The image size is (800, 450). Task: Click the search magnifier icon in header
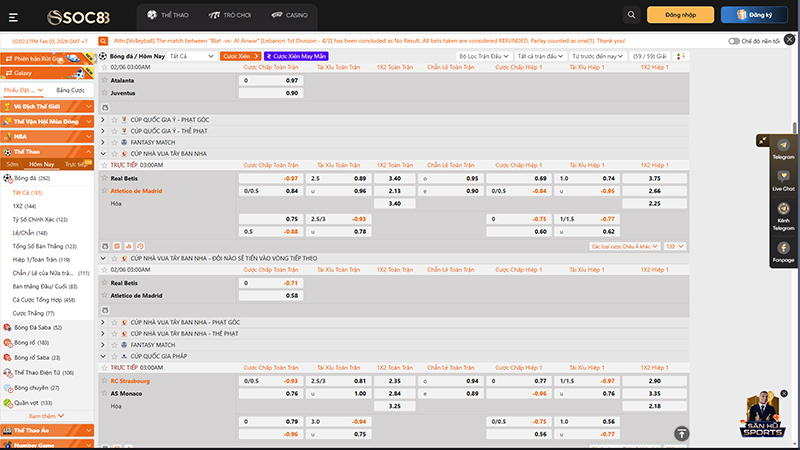(630, 15)
